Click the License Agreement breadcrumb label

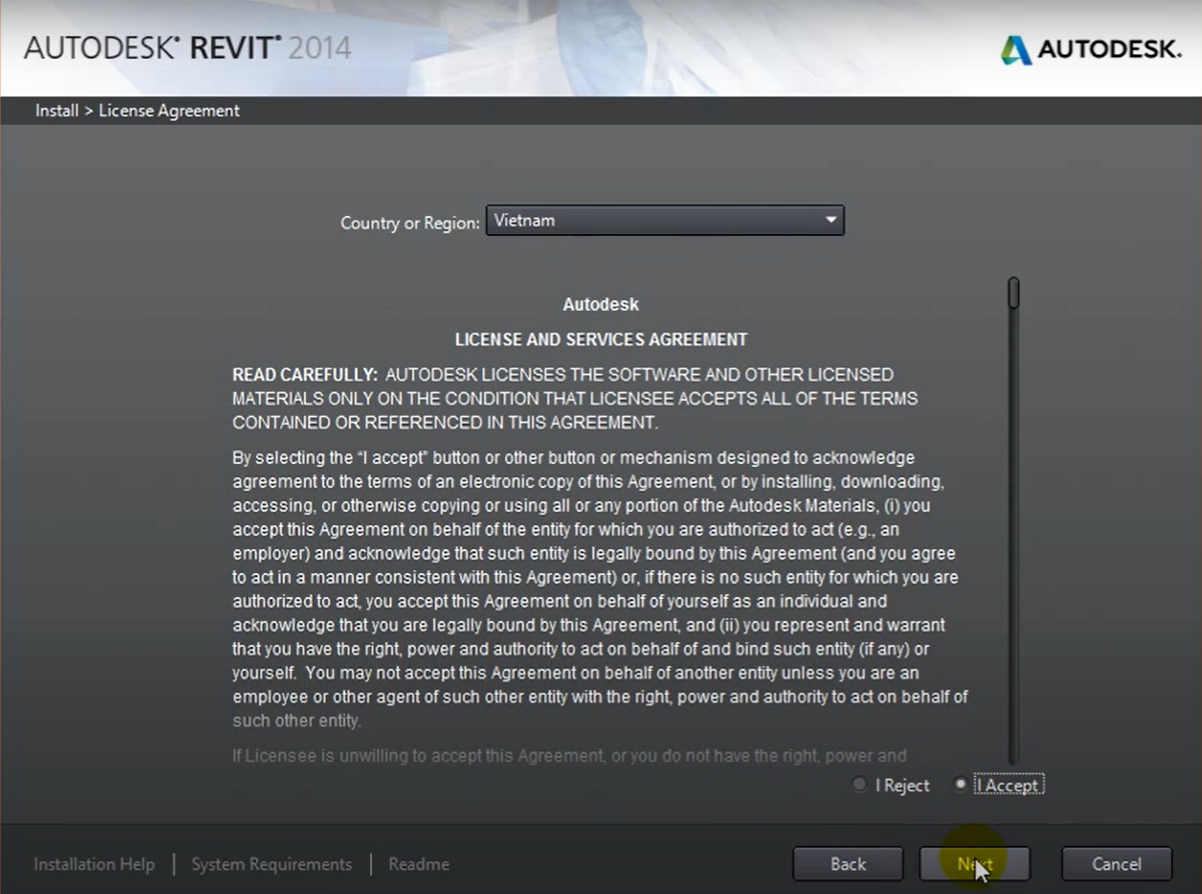pyautogui.click(x=169, y=111)
